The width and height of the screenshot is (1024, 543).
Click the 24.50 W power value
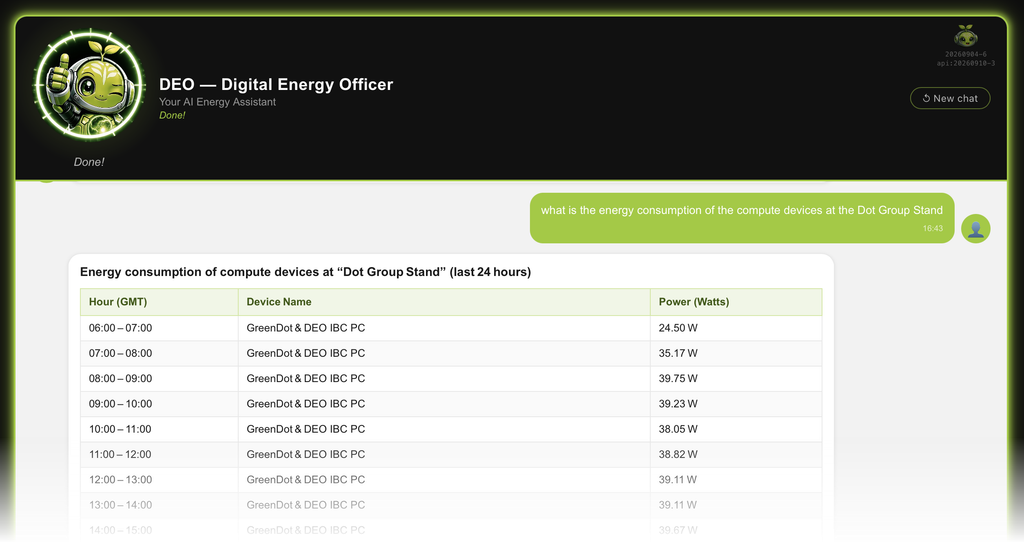tap(678, 328)
